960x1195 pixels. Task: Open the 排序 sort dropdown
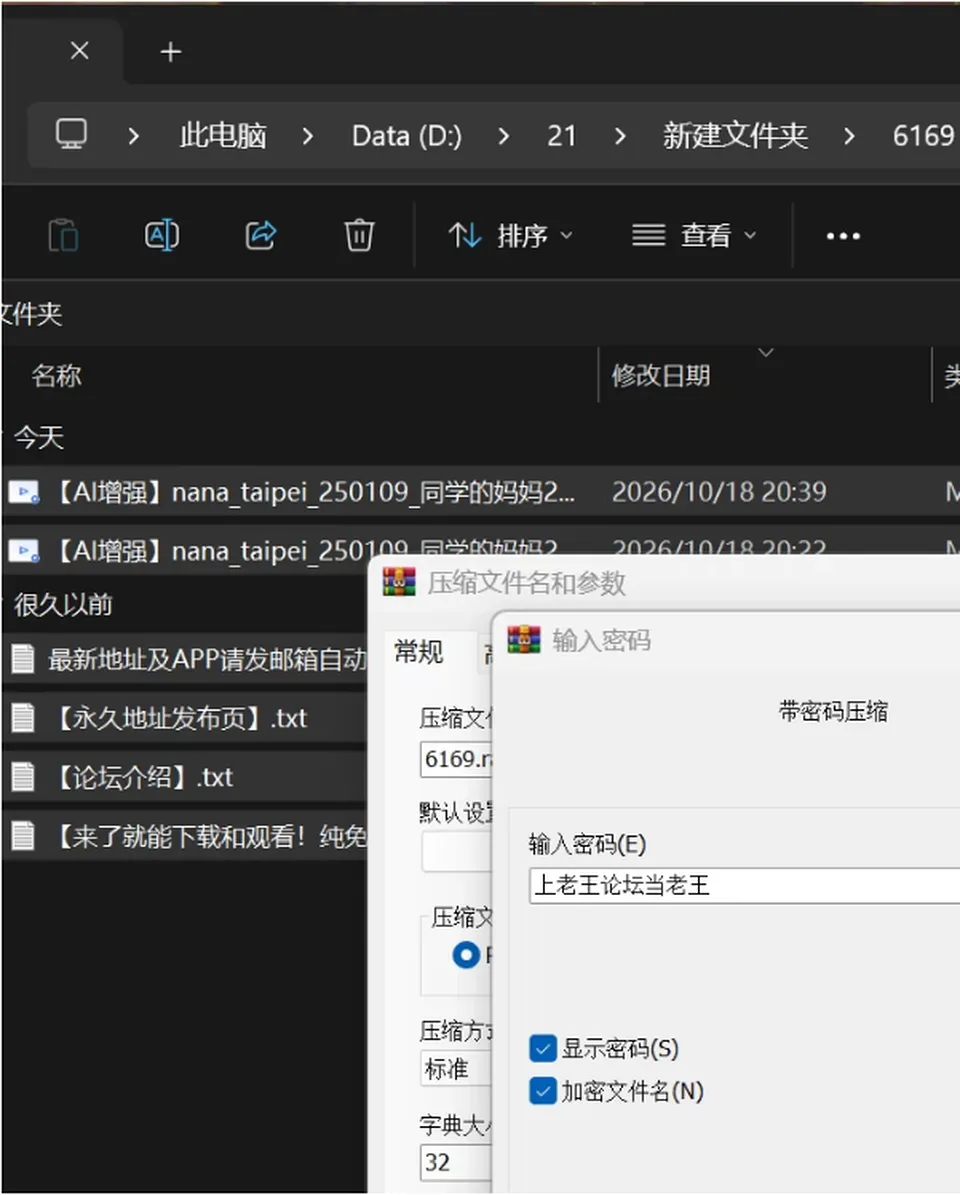(510, 235)
